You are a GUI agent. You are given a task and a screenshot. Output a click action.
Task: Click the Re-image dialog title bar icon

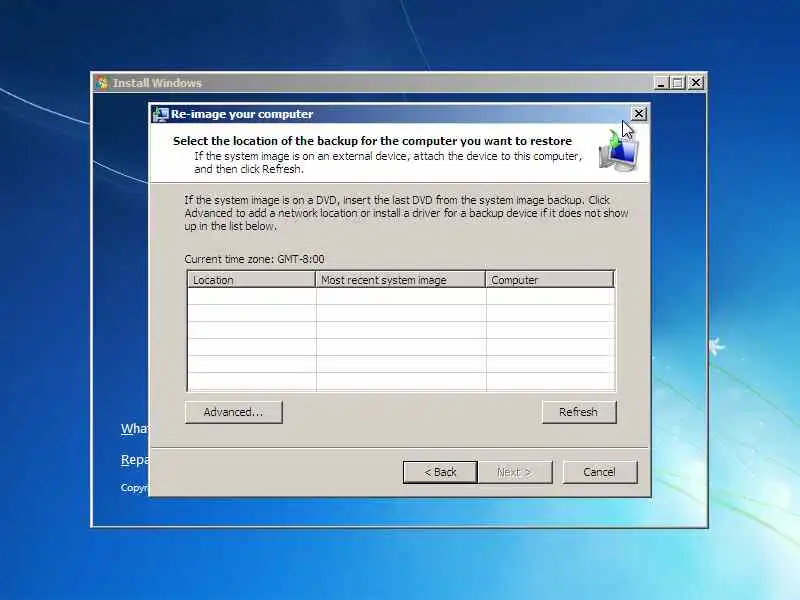coord(160,114)
